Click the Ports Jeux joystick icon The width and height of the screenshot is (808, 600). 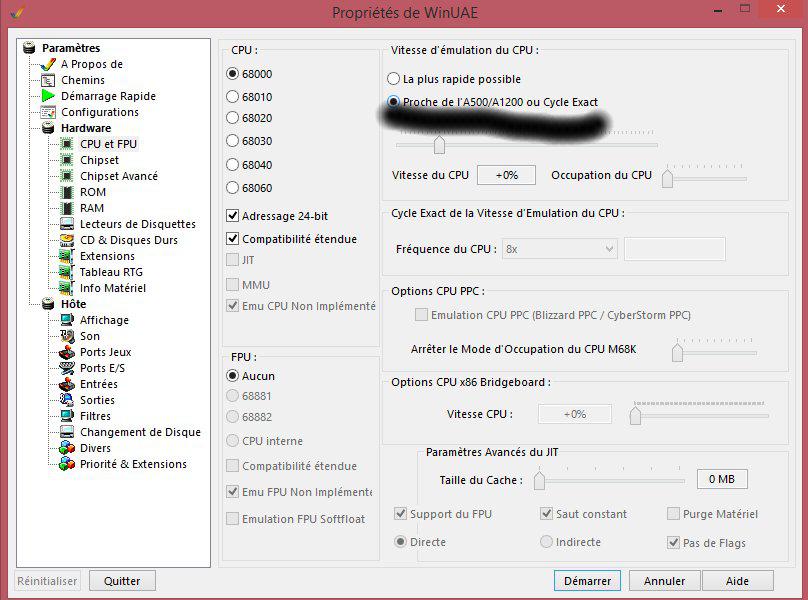click(67, 352)
